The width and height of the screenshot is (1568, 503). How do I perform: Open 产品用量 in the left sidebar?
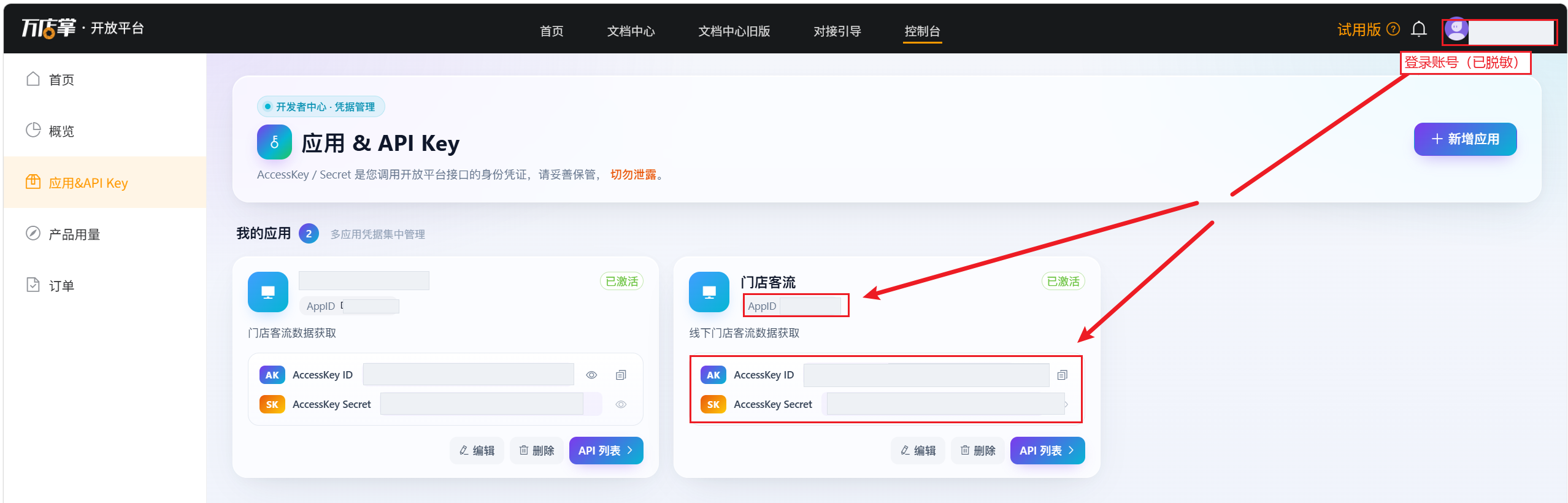(105, 234)
